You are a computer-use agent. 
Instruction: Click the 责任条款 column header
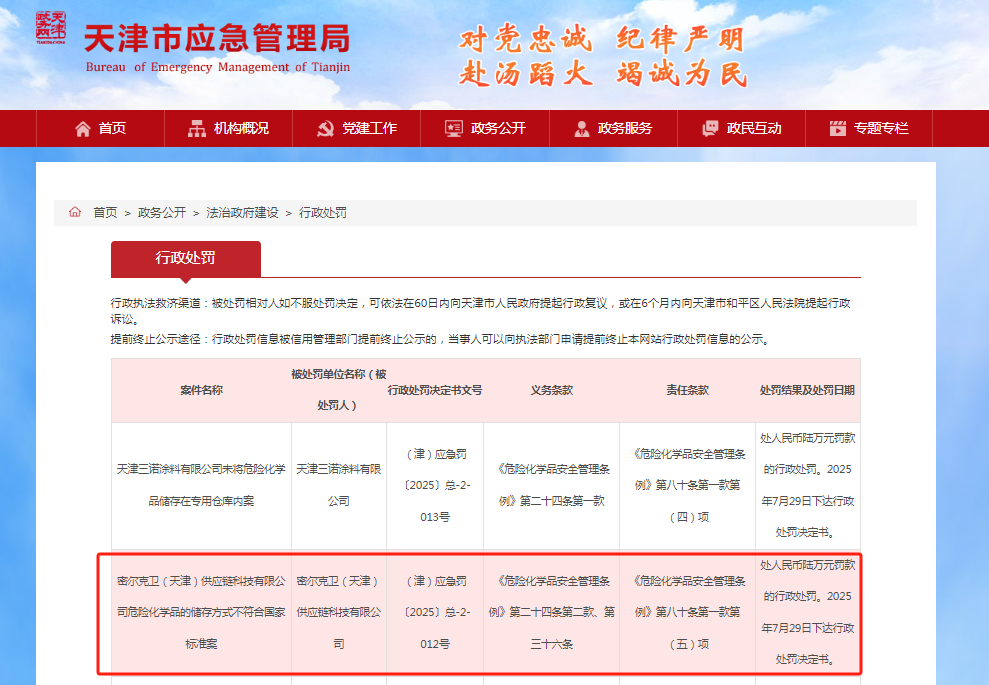click(688, 390)
